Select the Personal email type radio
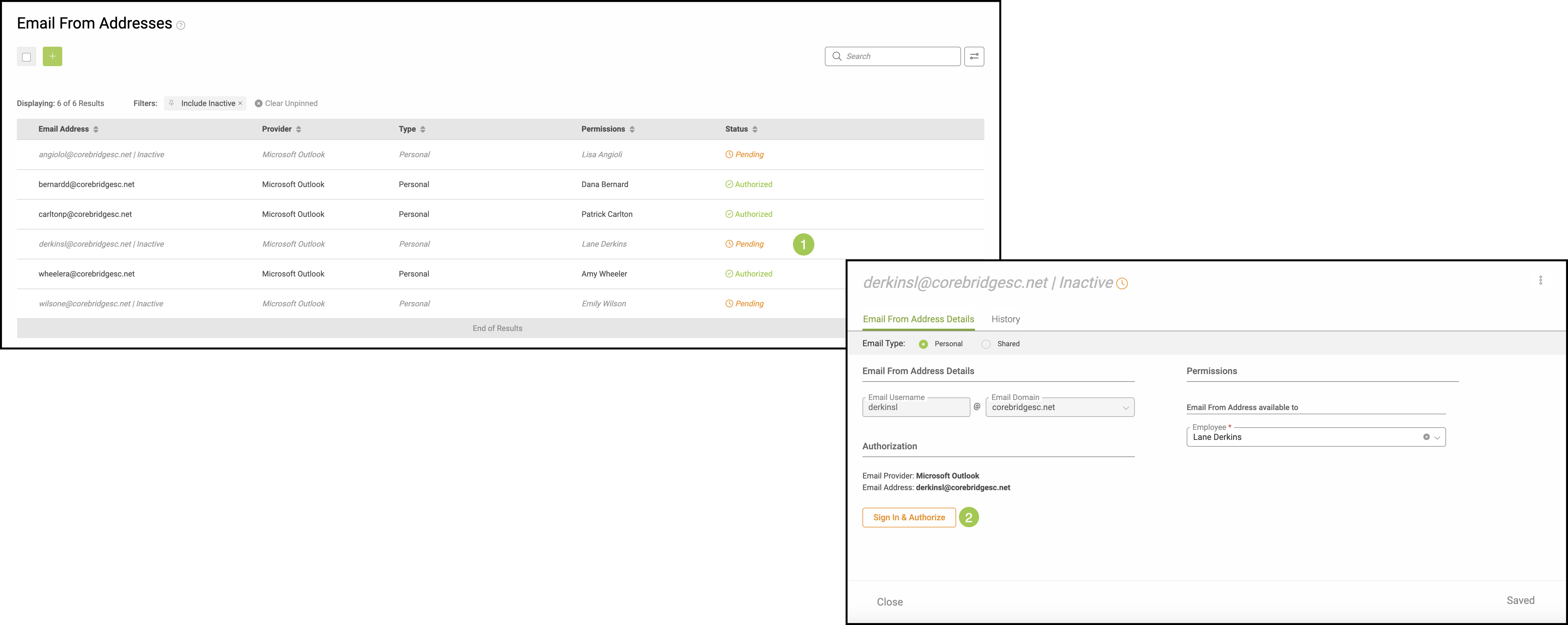 [923, 345]
